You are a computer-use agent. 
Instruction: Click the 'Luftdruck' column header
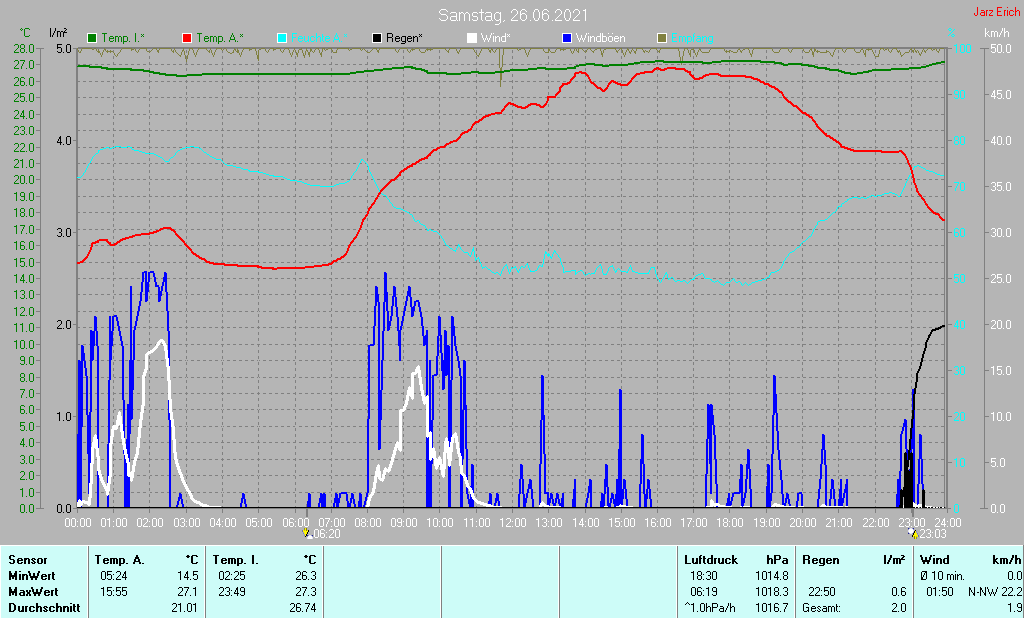pyautogui.click(x=711, y=560)
